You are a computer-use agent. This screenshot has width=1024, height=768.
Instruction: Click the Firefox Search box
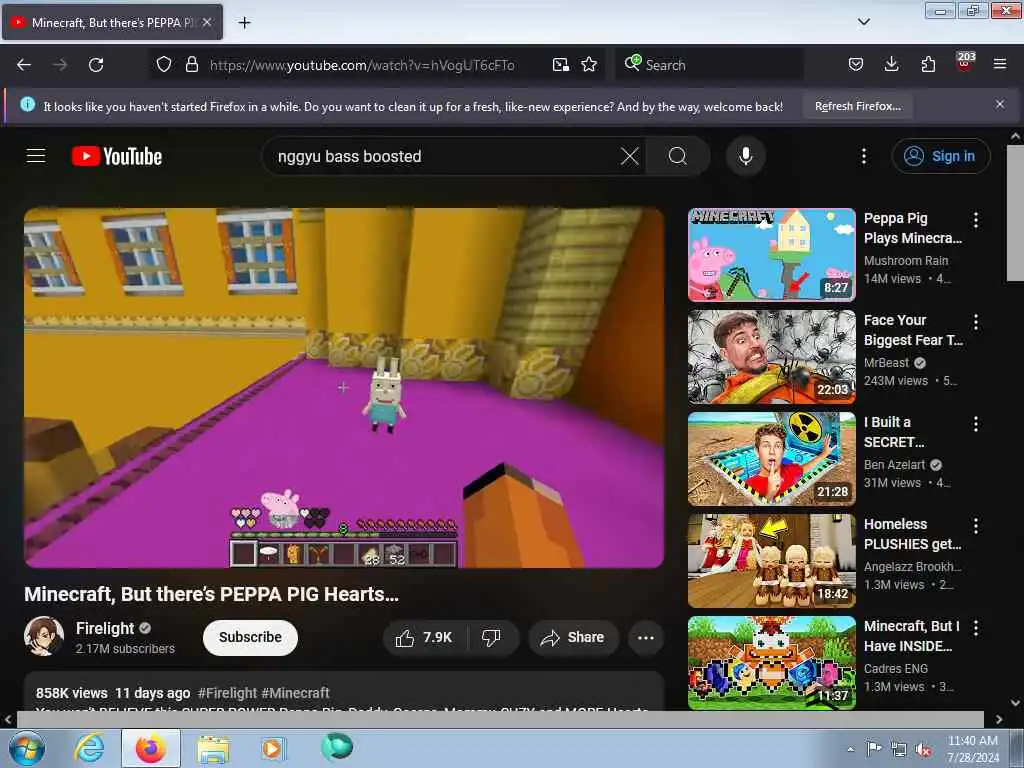pos(709,65)
